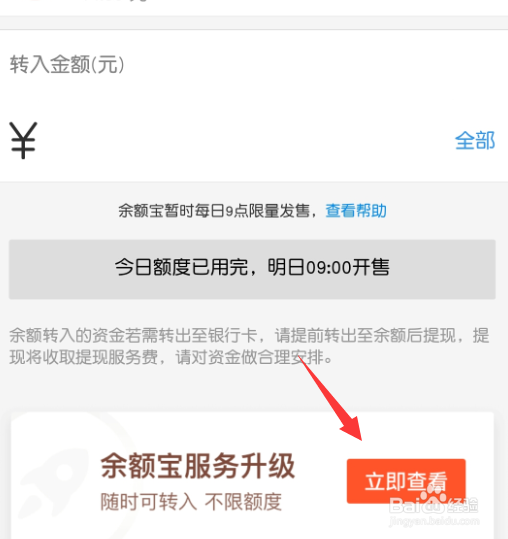
Task: Tap 全部 to transfer entire balance
Action: (475, 141)
